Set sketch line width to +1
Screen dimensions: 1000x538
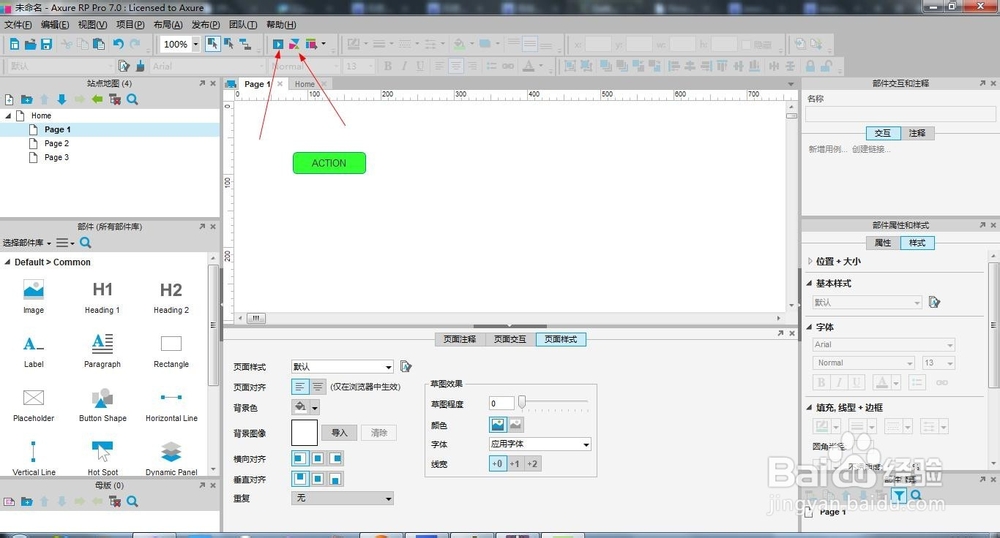click(x=515, y=463)
